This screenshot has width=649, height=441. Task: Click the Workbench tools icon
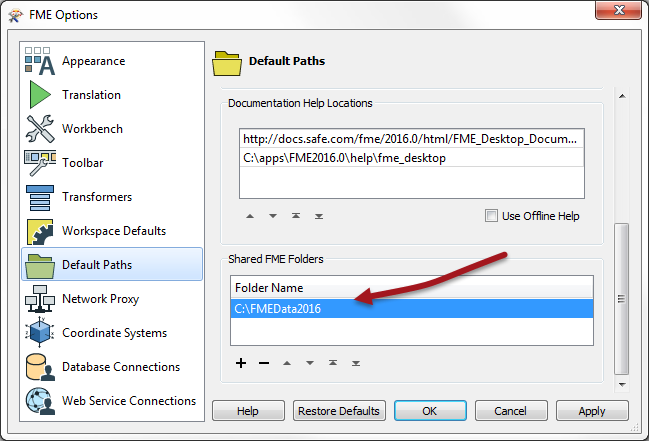pyautogui.click(x=40, y=129)
